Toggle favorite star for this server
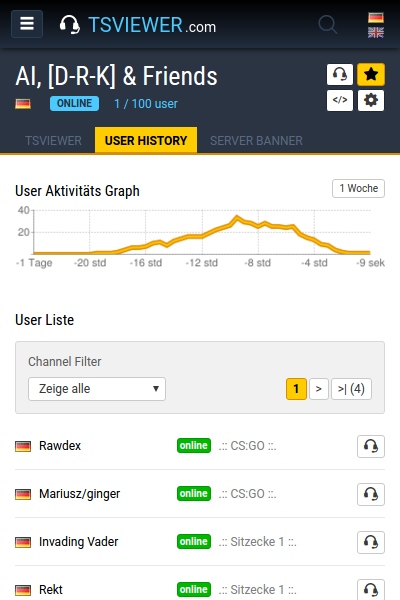Image resolution: width=400 pixels, height=600 pixels. [x=371, y=74]
